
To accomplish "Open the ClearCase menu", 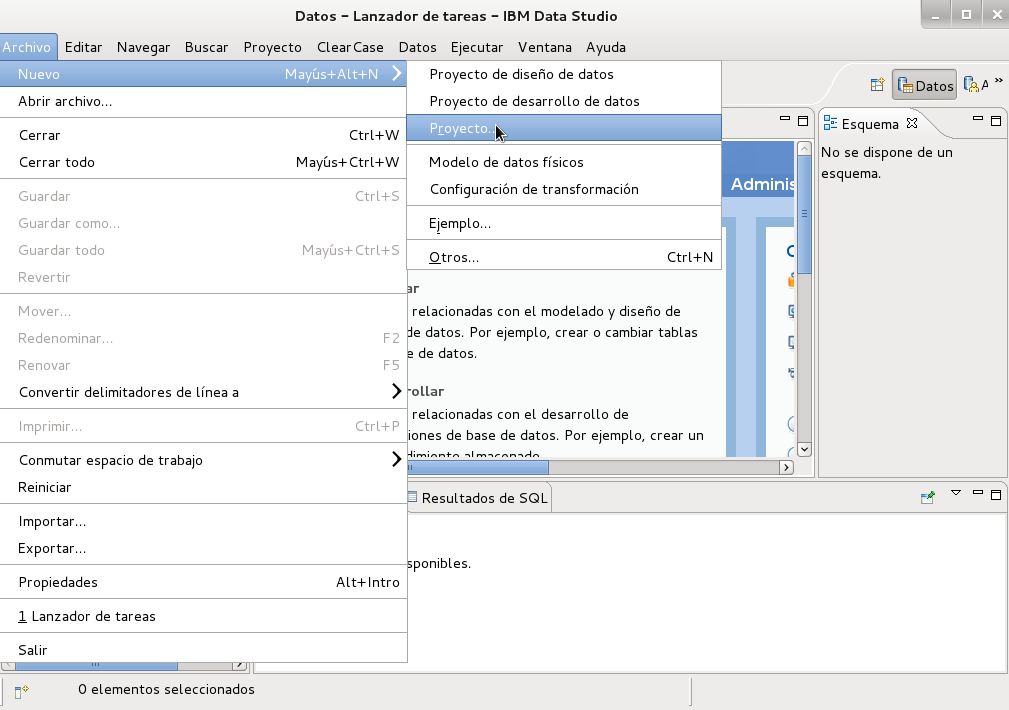I will coord(350,47).
